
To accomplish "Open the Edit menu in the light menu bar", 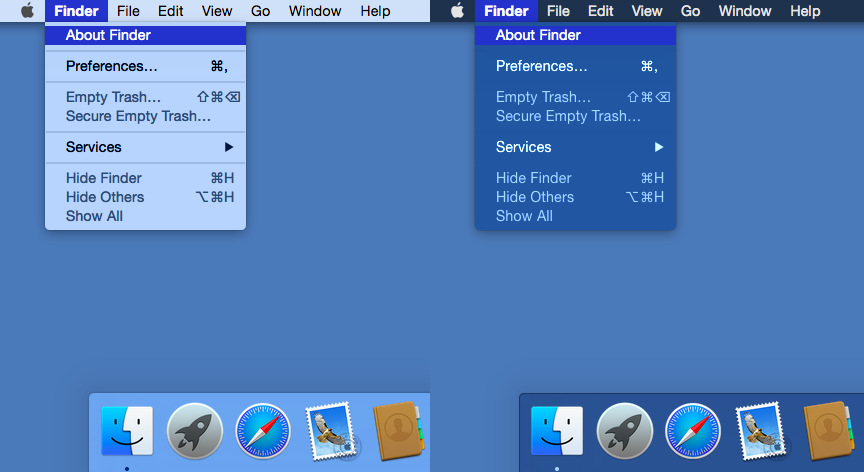I will pyautogui.click(x=170, y=11).
